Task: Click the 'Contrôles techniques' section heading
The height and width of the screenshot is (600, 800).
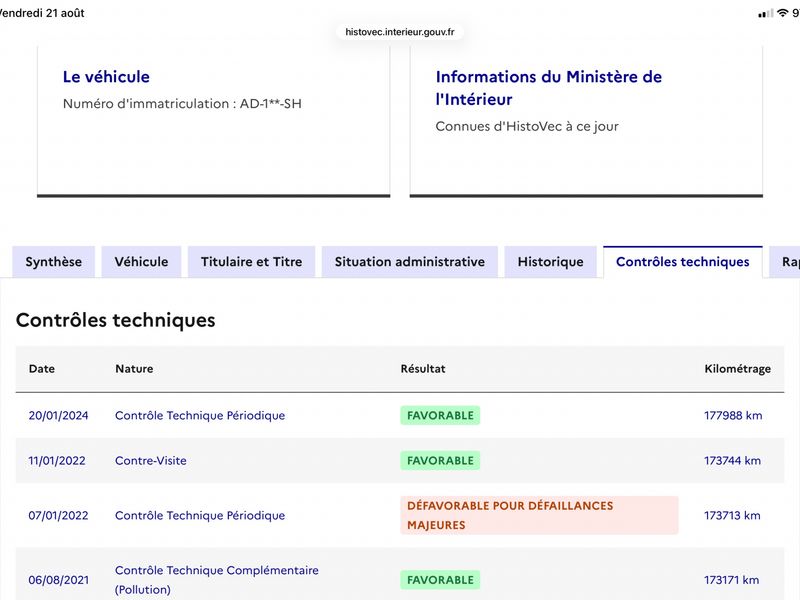Action: (x=116, y=320)
